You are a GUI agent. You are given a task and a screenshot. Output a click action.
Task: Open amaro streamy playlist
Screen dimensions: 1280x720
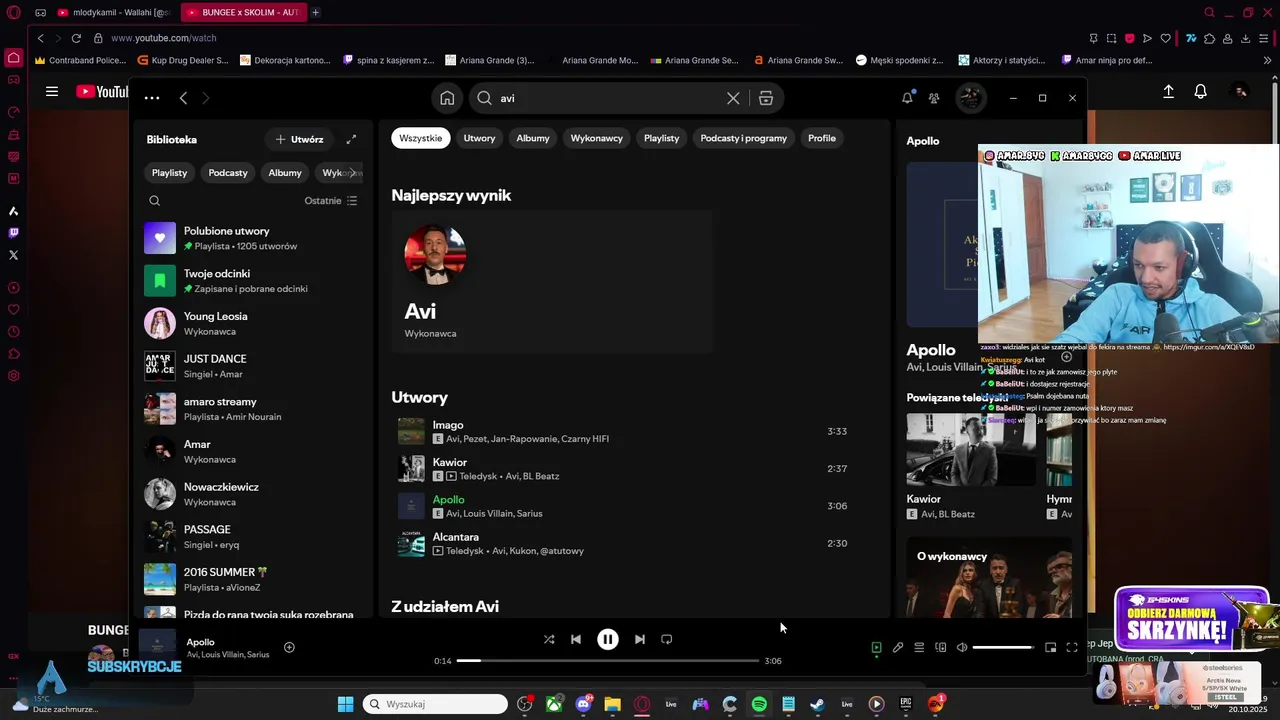252,409
